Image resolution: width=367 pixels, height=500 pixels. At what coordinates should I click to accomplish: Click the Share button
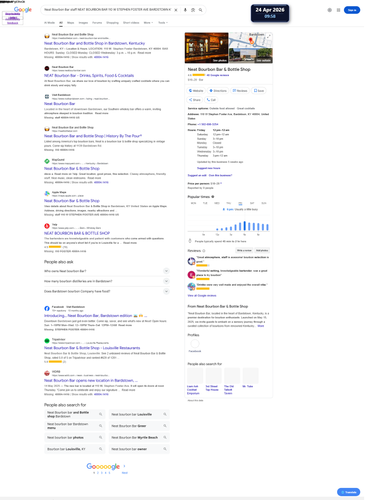(195, 100)
